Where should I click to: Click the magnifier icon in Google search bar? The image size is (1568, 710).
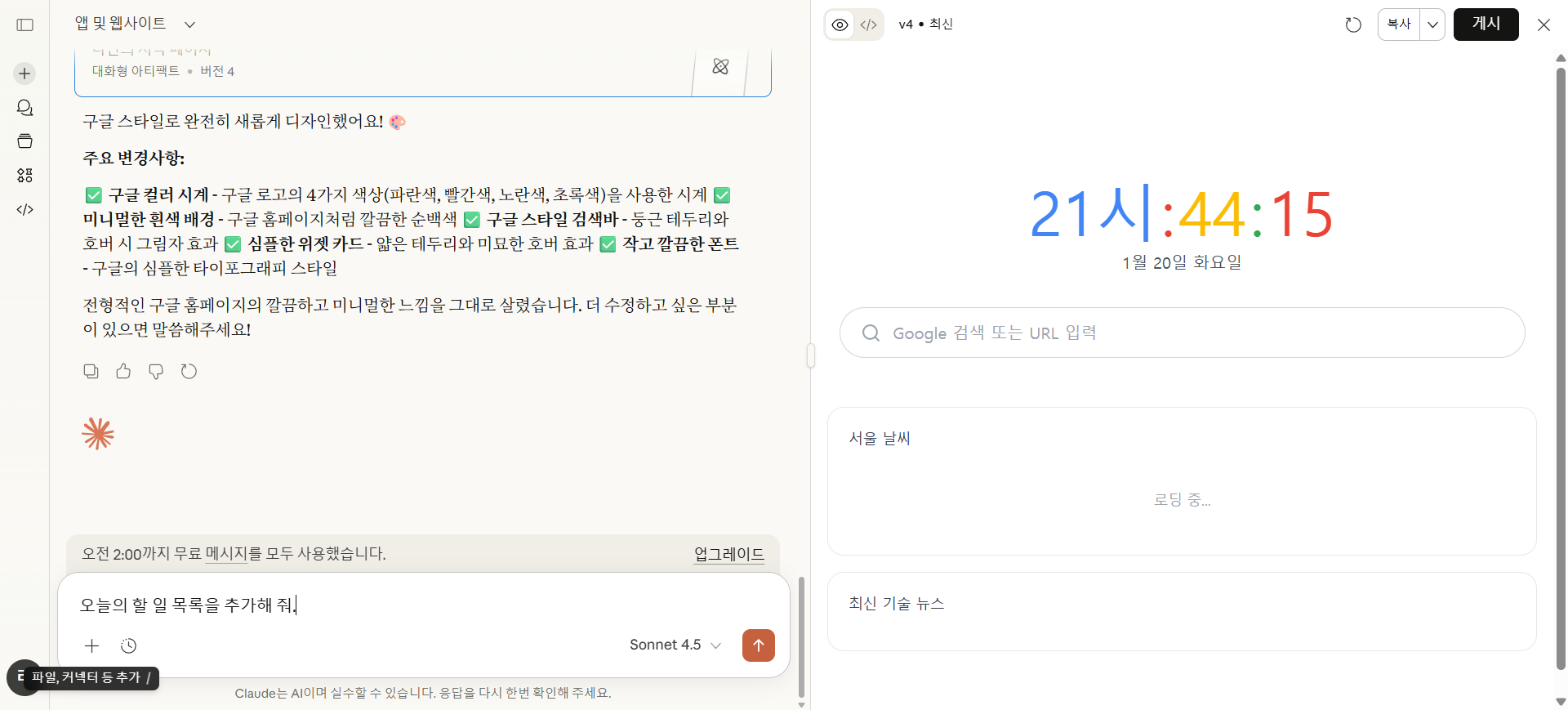tap(871, 333)
